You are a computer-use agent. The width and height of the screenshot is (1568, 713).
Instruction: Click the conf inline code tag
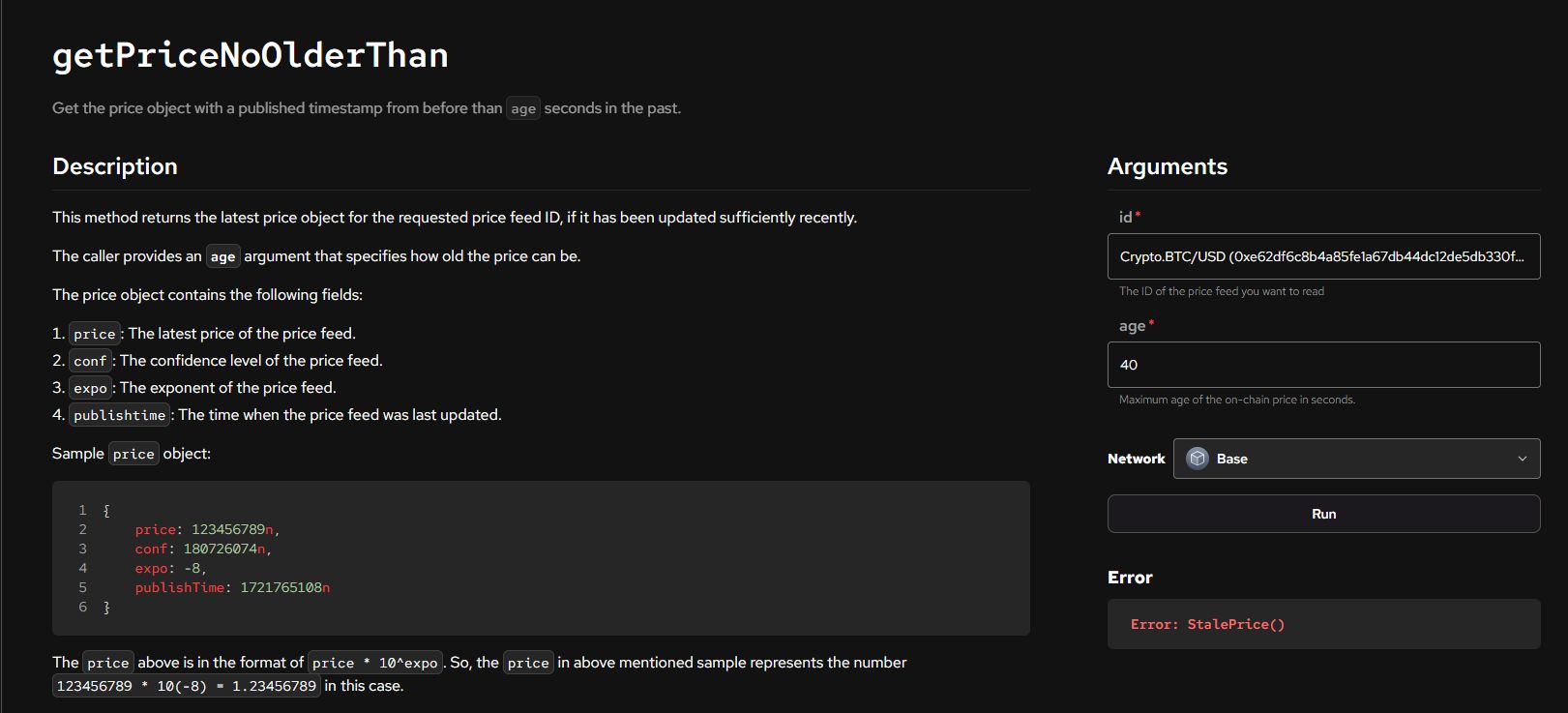click(x=90, y=361)
